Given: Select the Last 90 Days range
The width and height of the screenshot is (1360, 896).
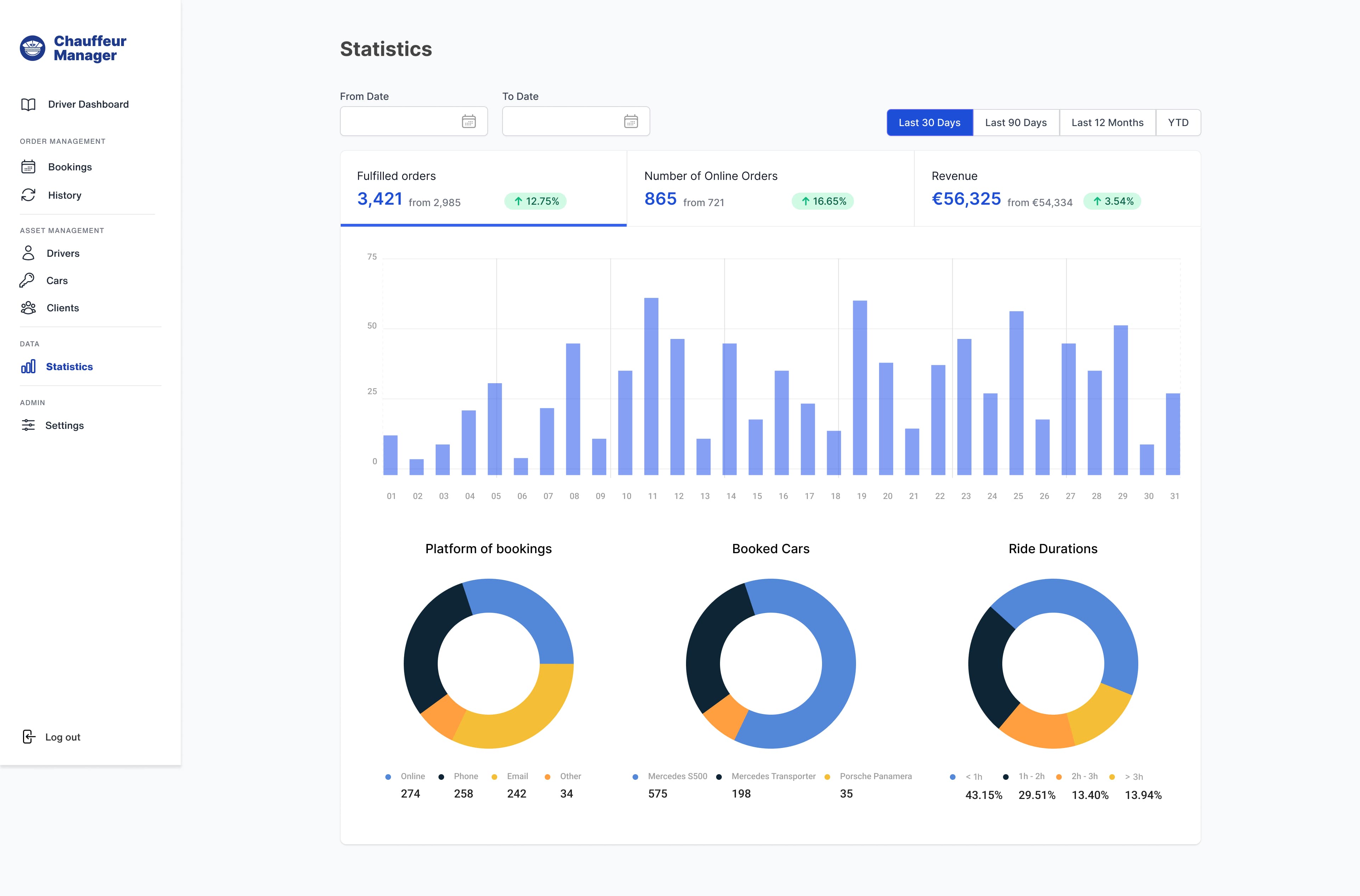Looking at the screenshot, I should 1016,122.
